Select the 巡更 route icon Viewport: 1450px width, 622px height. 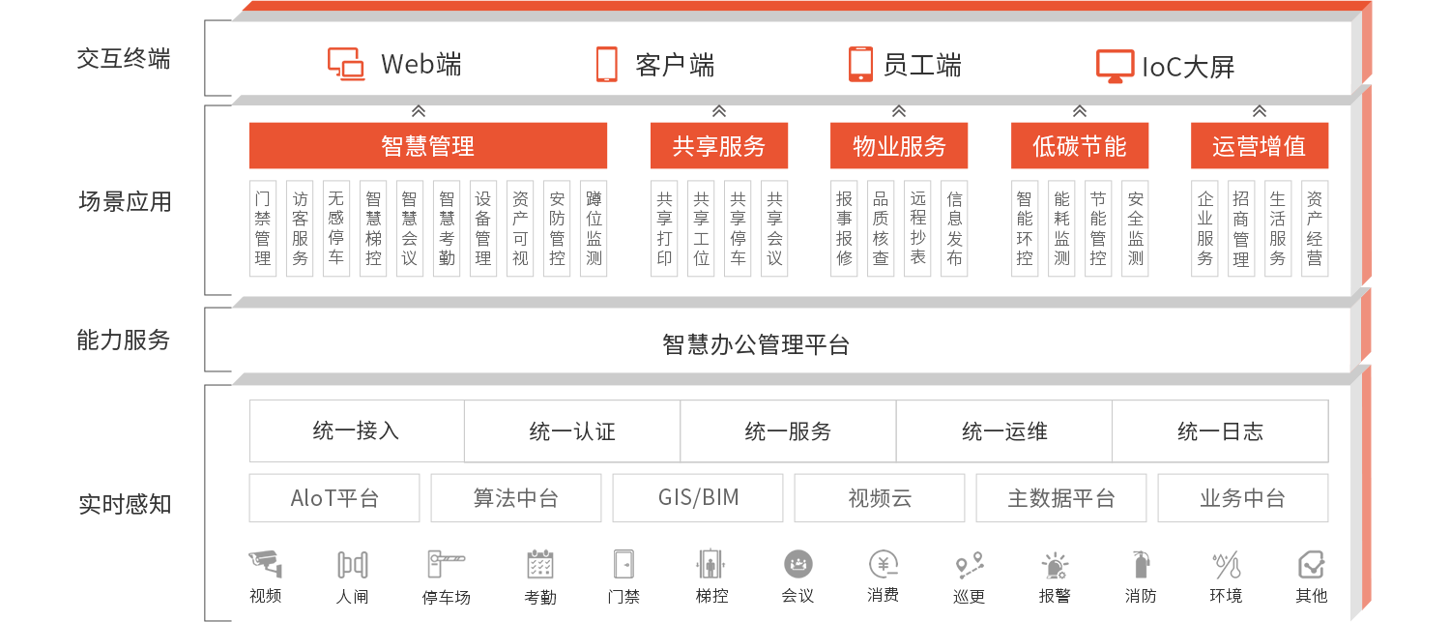point(969,565)
